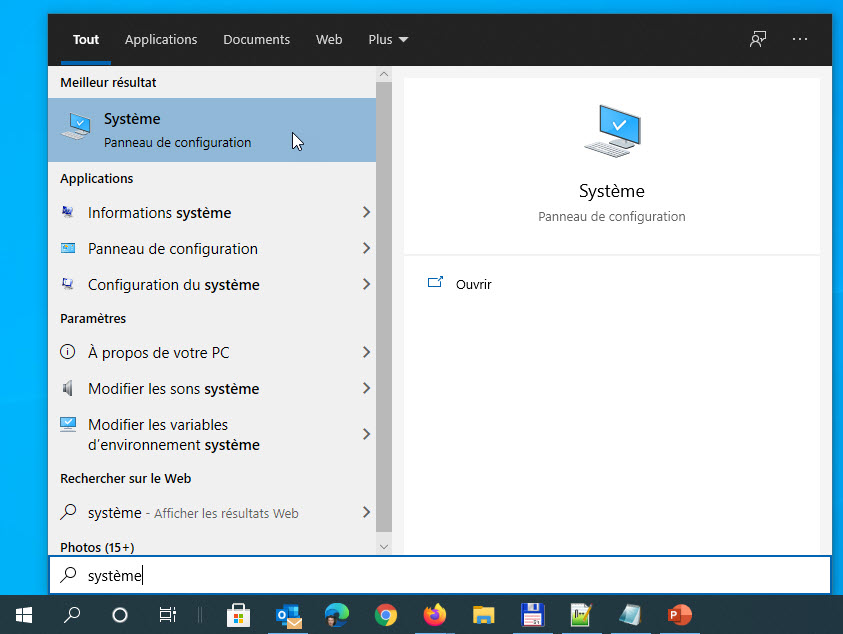Expand the Plus filter dropdown
This screenshot has height=634, width=843.
click(x=388, y=40)
